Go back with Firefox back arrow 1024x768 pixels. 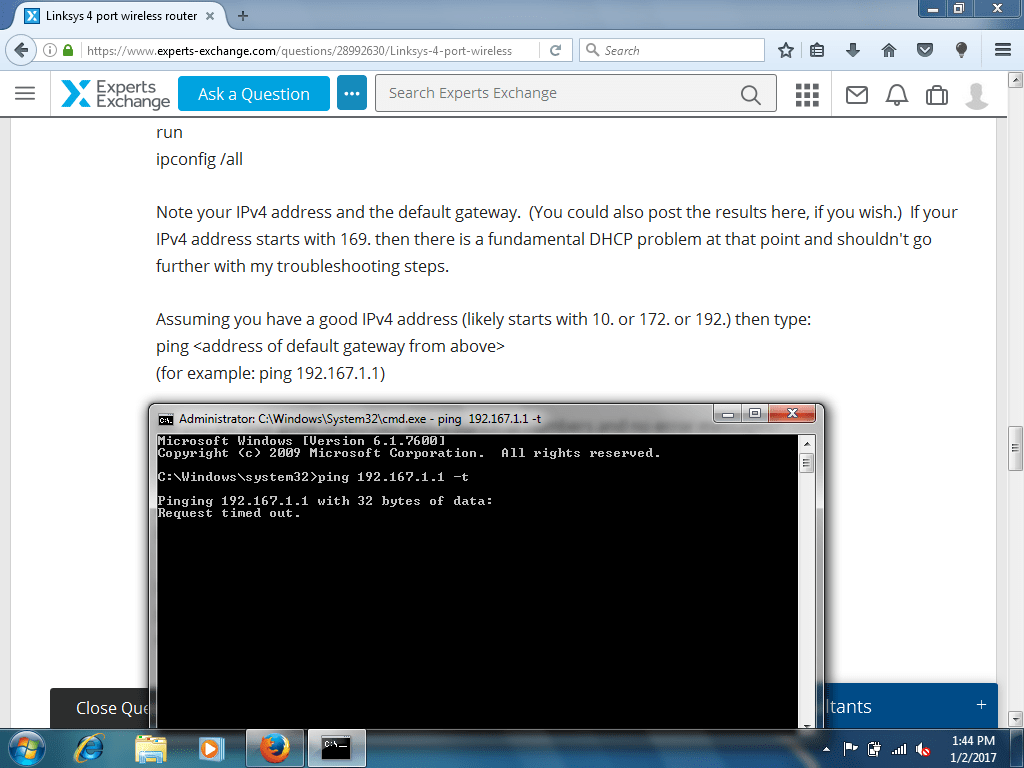pyautogui.click(x=21, y=50)
